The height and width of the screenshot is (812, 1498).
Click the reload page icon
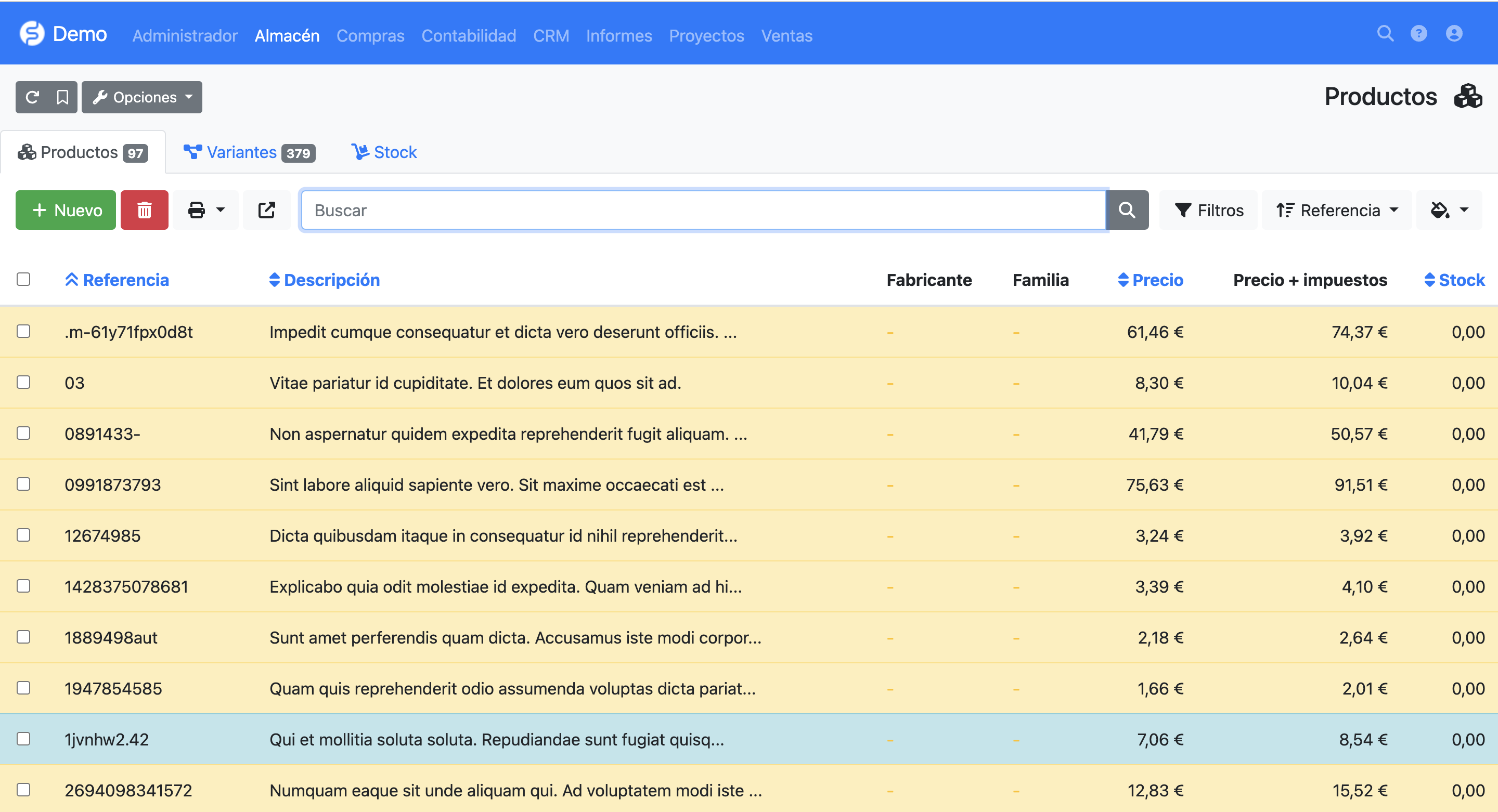32,97
